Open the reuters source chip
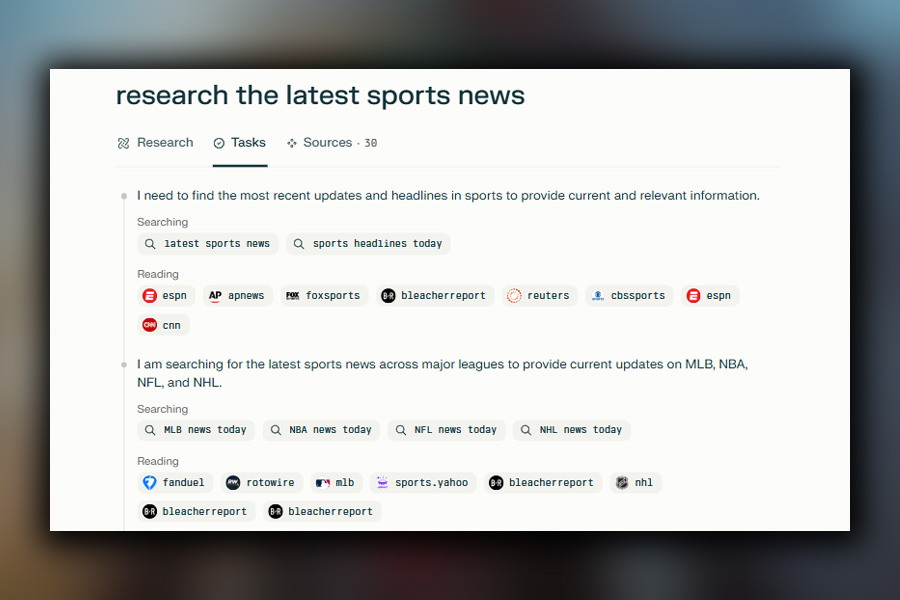 tap(539, 296)
